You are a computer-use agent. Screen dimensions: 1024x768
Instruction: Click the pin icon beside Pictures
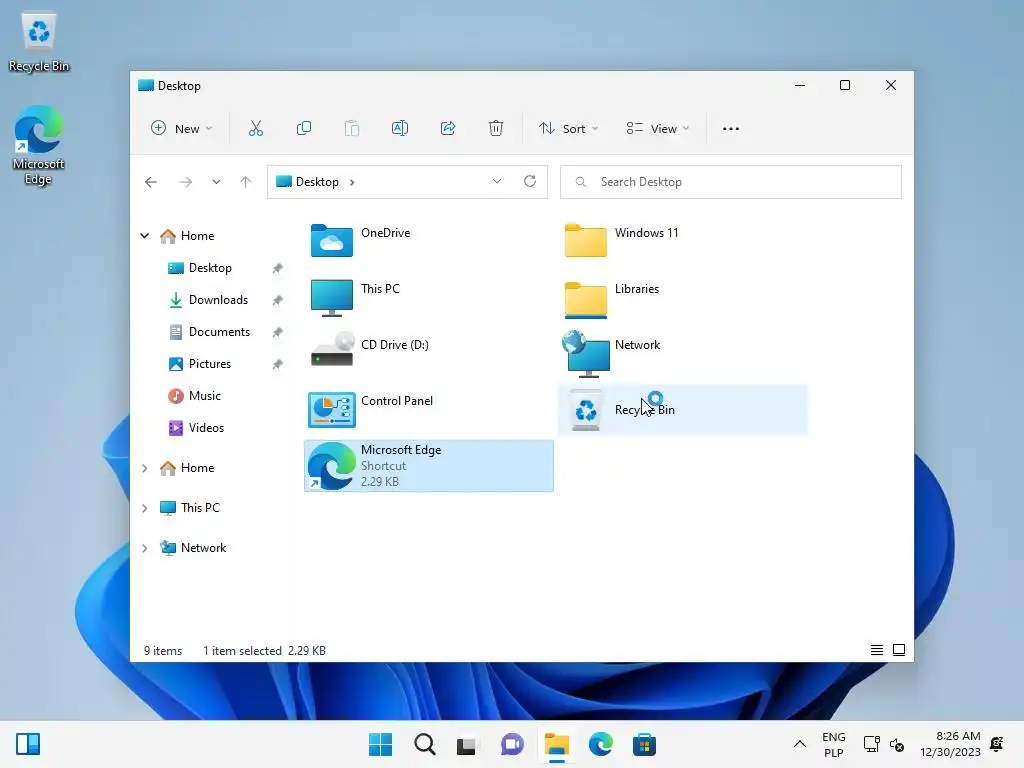click(x=278, y=364)
